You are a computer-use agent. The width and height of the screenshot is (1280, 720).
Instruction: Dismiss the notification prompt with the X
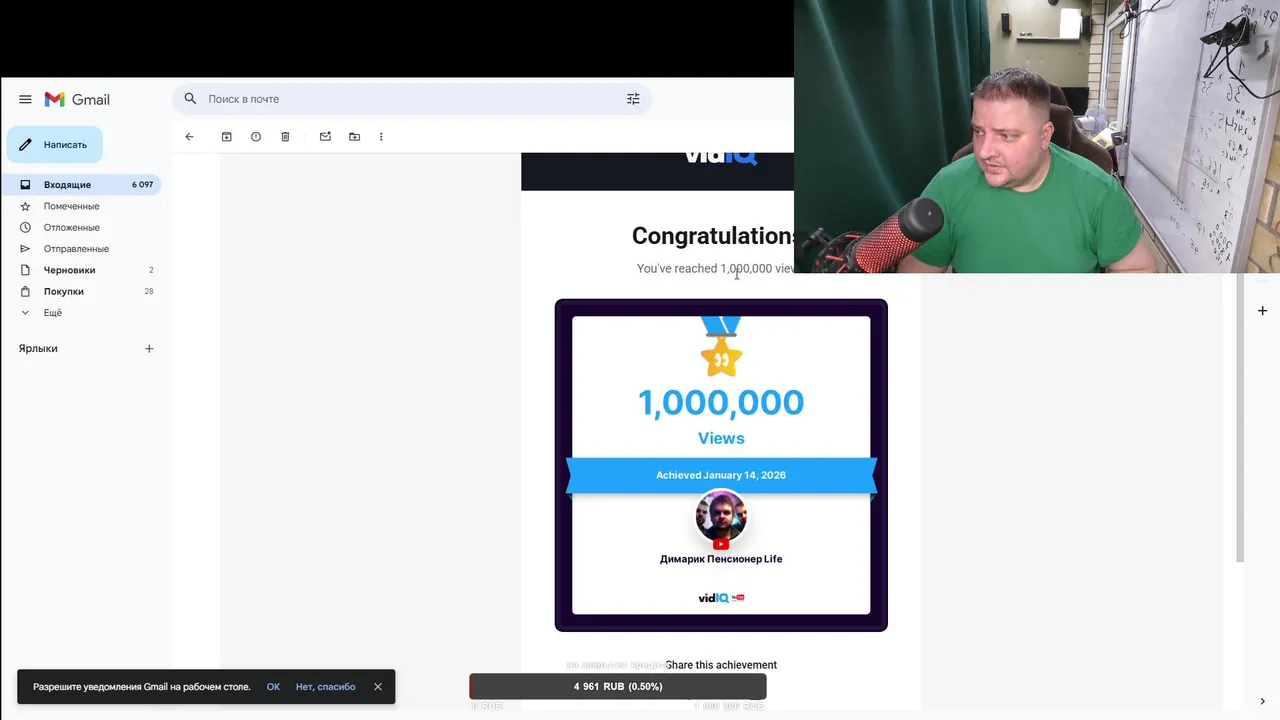[x=378, y=687]
